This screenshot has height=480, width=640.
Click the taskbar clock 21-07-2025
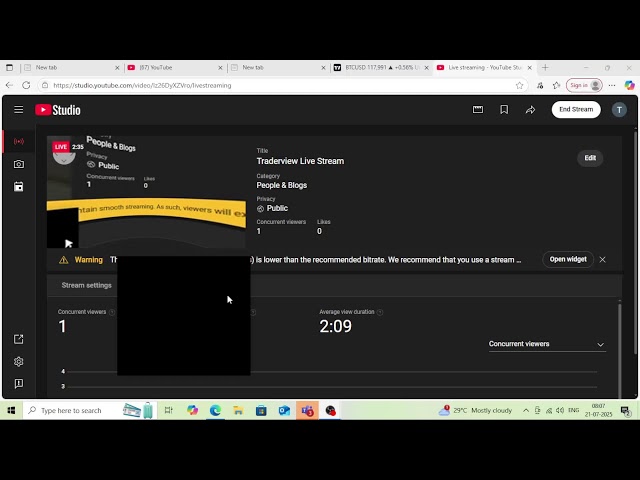pyautogui.click(x=598, y=410)
